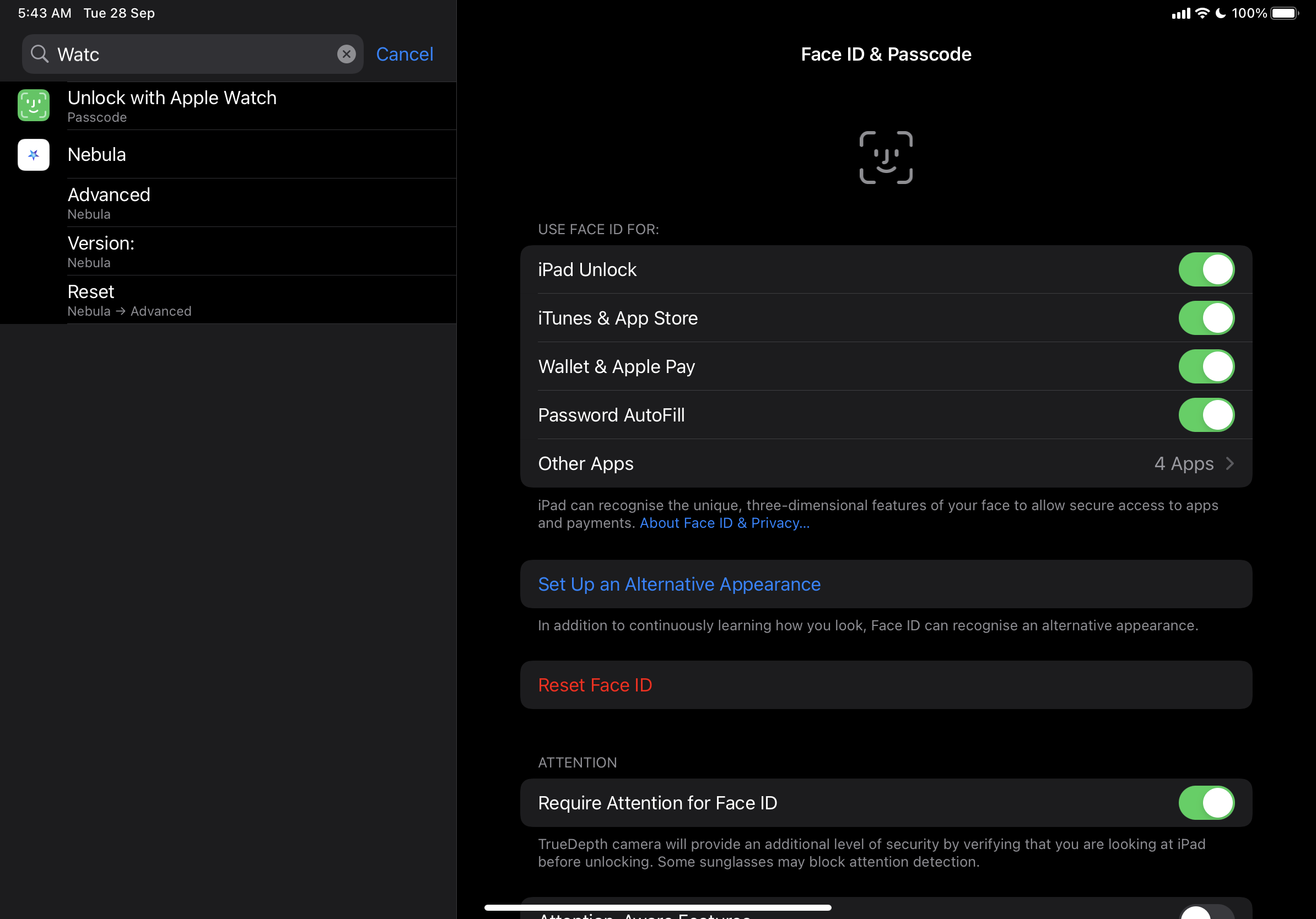Tap Set Up an Alternative Appearance
Viewport: 1316px width, 919px height.
point(679,584)
